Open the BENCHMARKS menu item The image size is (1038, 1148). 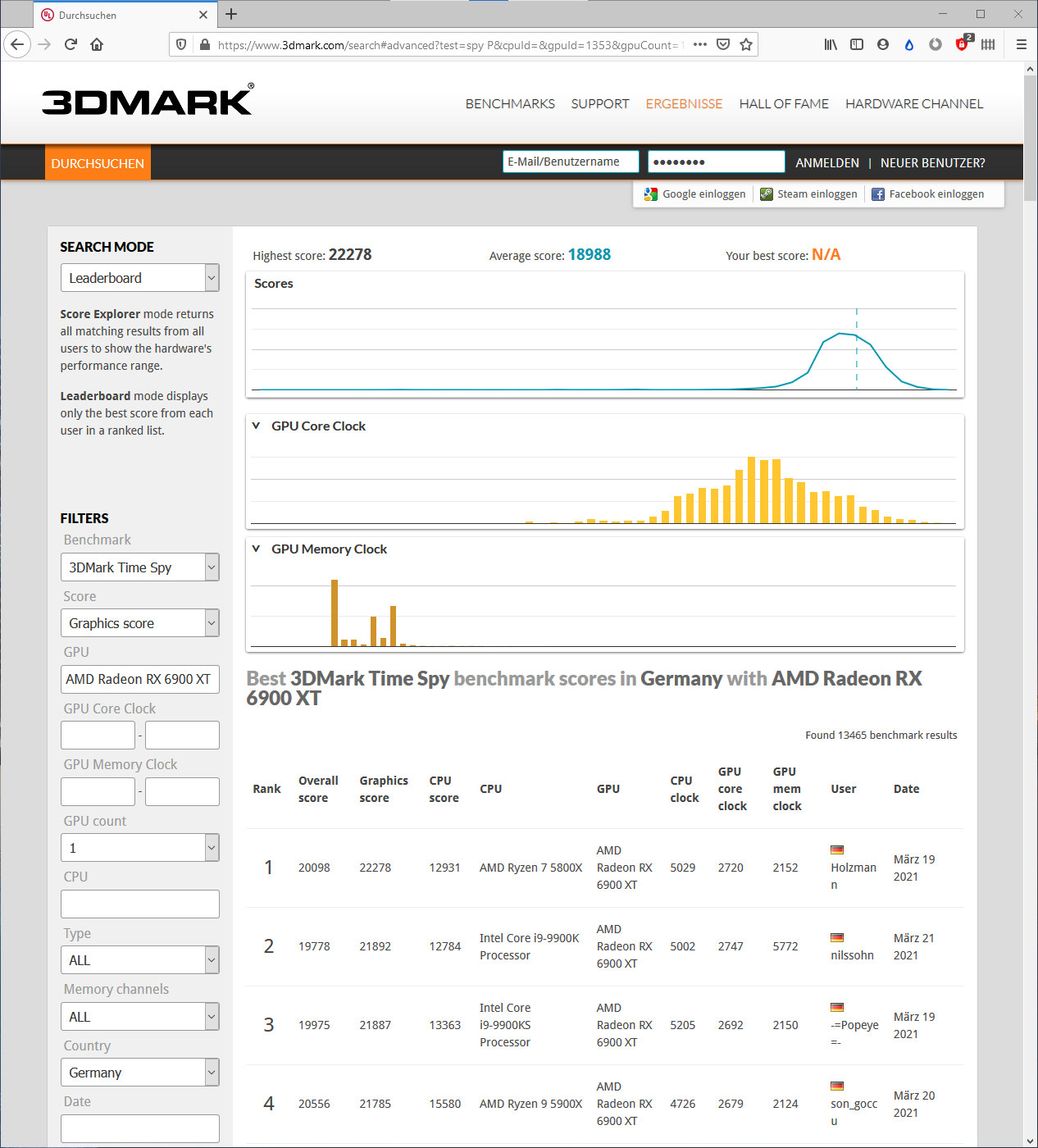510,104
